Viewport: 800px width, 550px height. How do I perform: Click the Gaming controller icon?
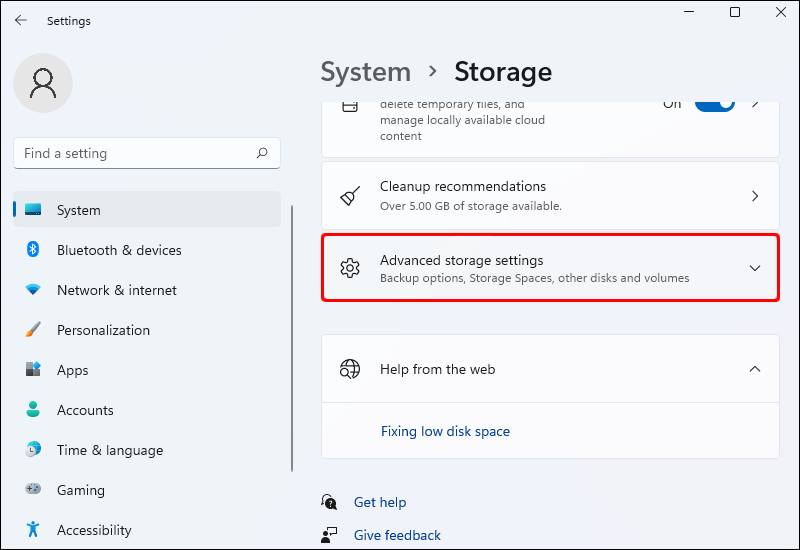tap(33, 490)
